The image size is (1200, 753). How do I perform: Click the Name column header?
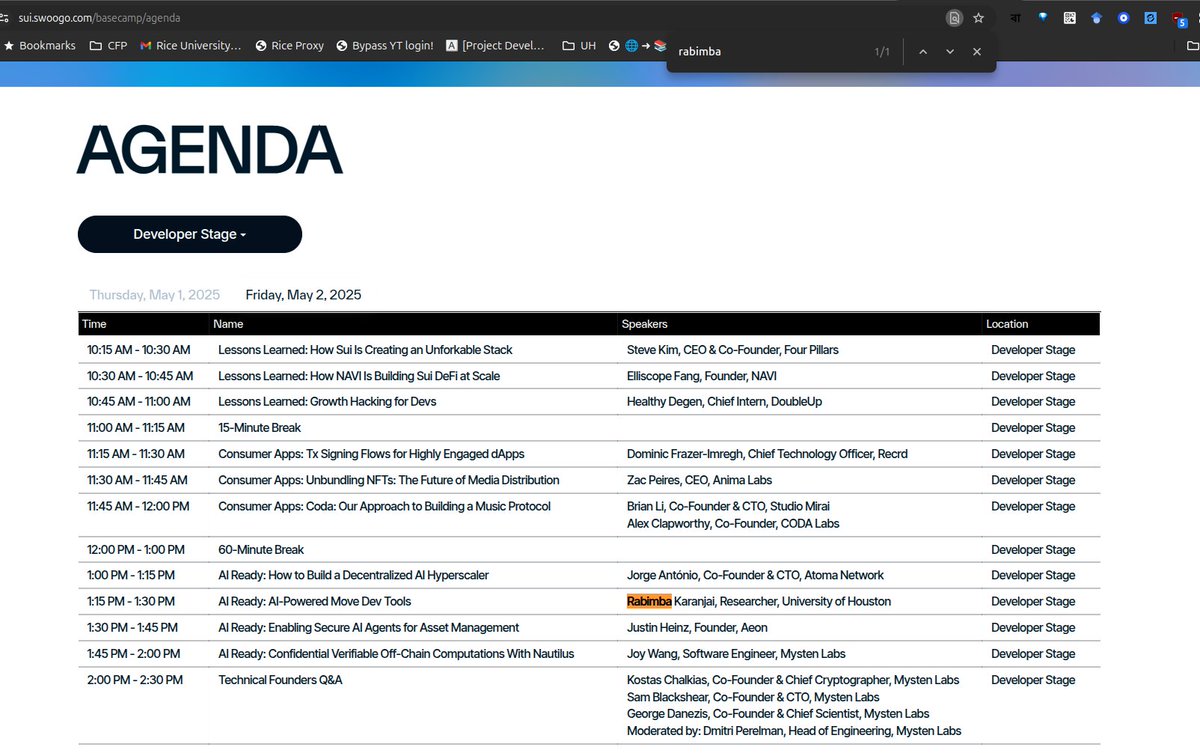228,324
